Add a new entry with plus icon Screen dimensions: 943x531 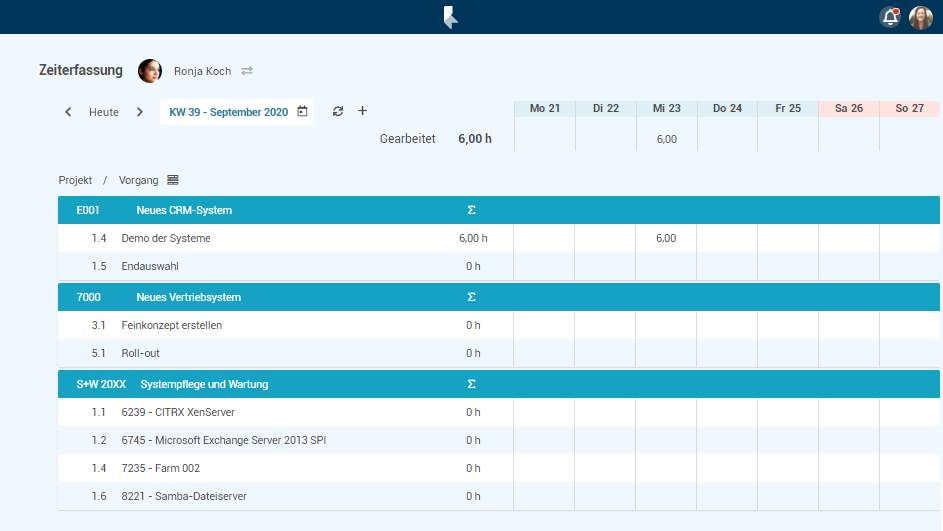click(362, 111)
